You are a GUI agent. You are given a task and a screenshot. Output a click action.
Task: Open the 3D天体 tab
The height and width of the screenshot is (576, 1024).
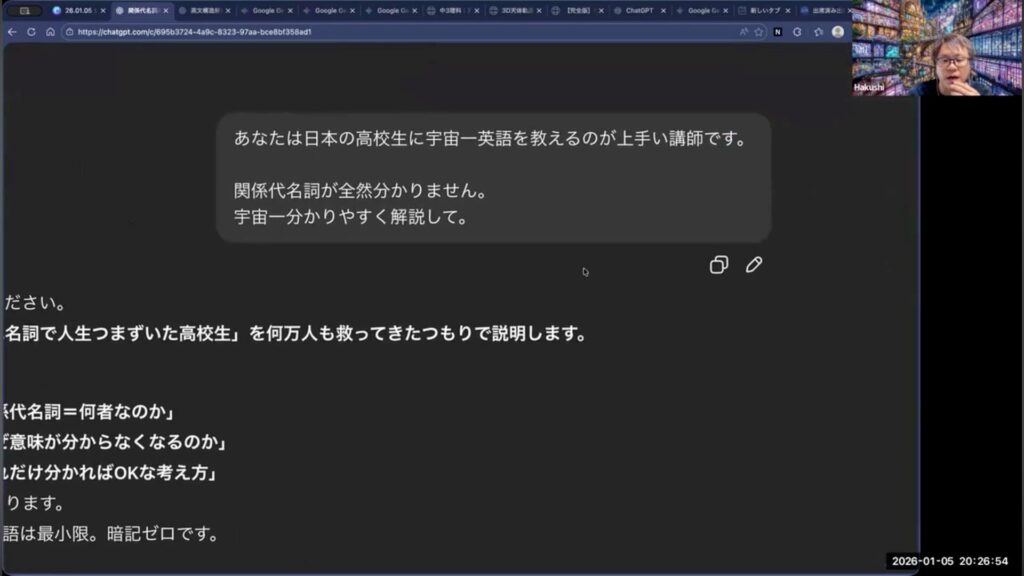(511, 10)
